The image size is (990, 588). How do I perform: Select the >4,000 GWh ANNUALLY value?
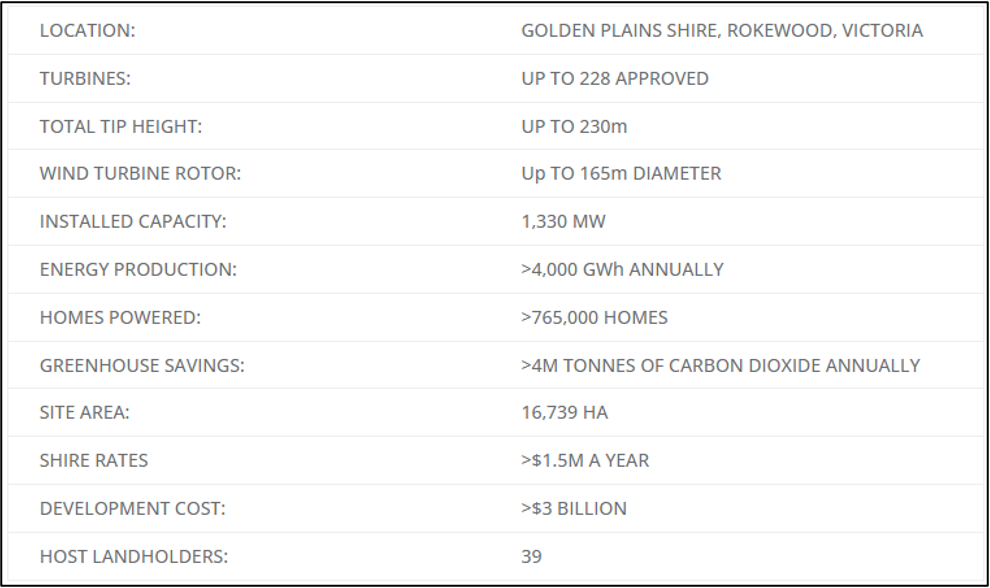tap(623, 270)
